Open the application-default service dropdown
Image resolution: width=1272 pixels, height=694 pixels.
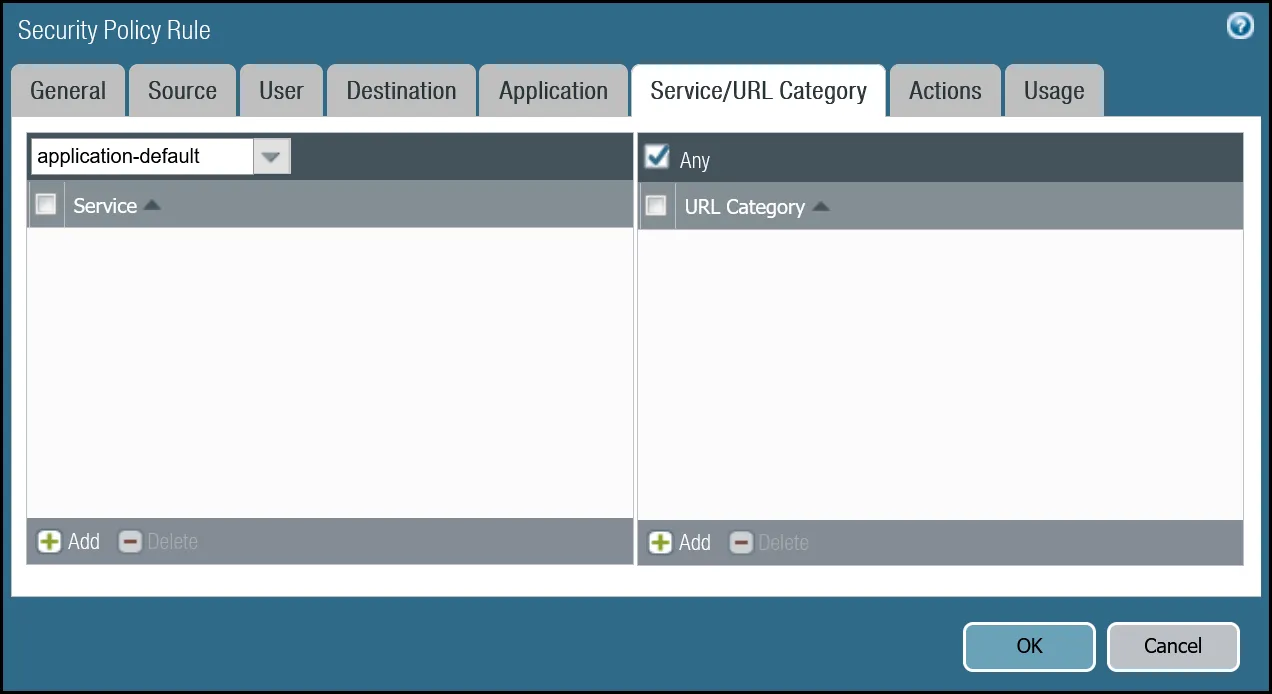pyautogui.click(x=270, y=156)
